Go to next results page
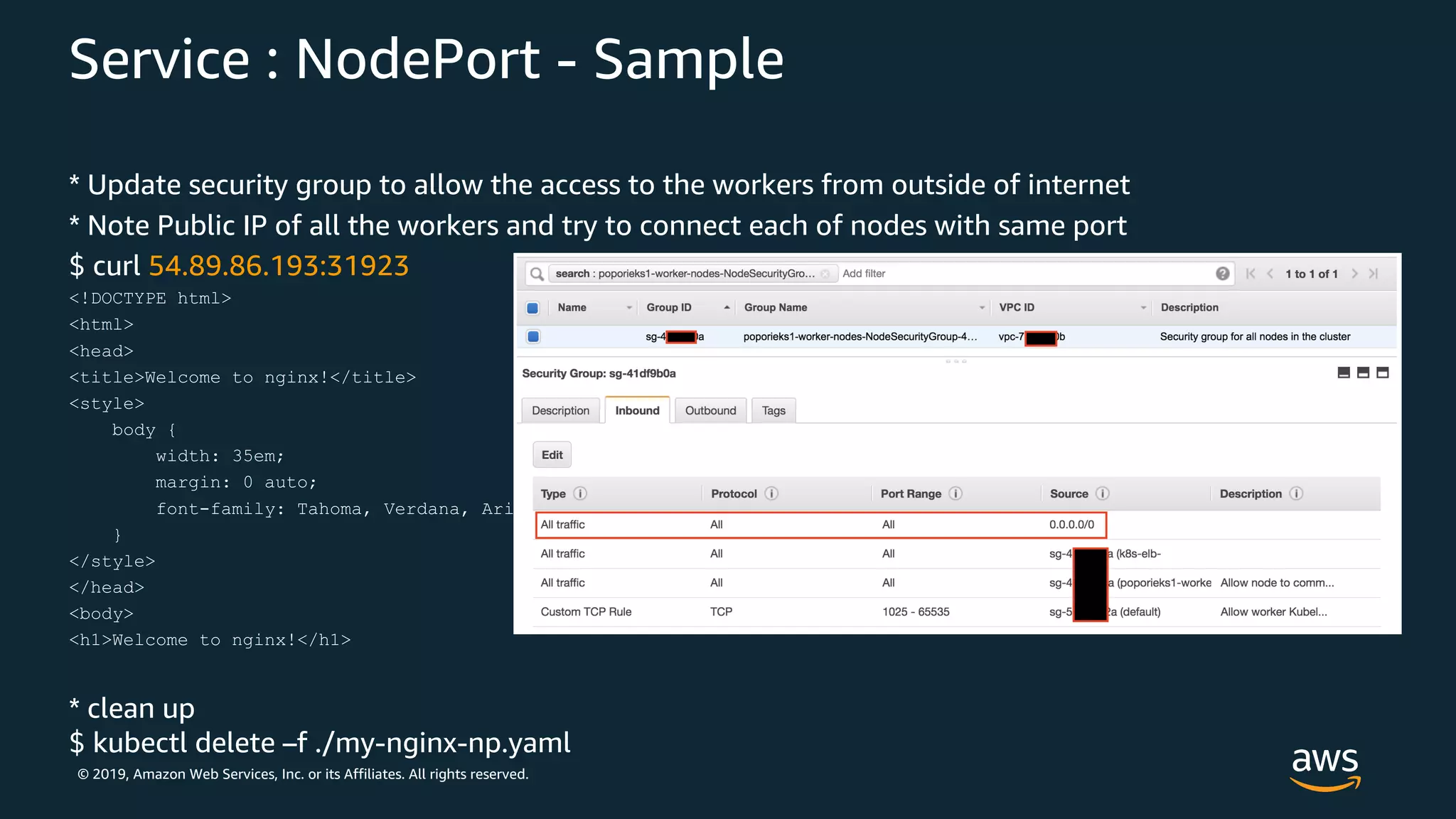The image size is (1456, 819). click(1354, 274)
